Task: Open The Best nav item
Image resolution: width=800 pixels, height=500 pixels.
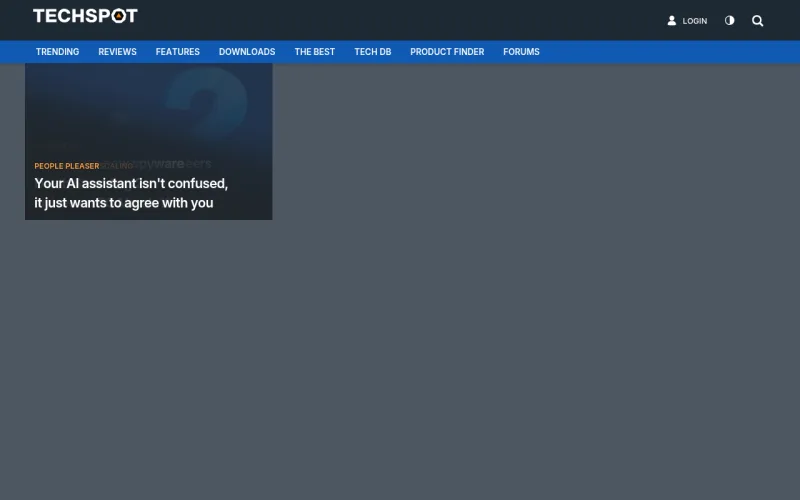Action: [314, 52]
